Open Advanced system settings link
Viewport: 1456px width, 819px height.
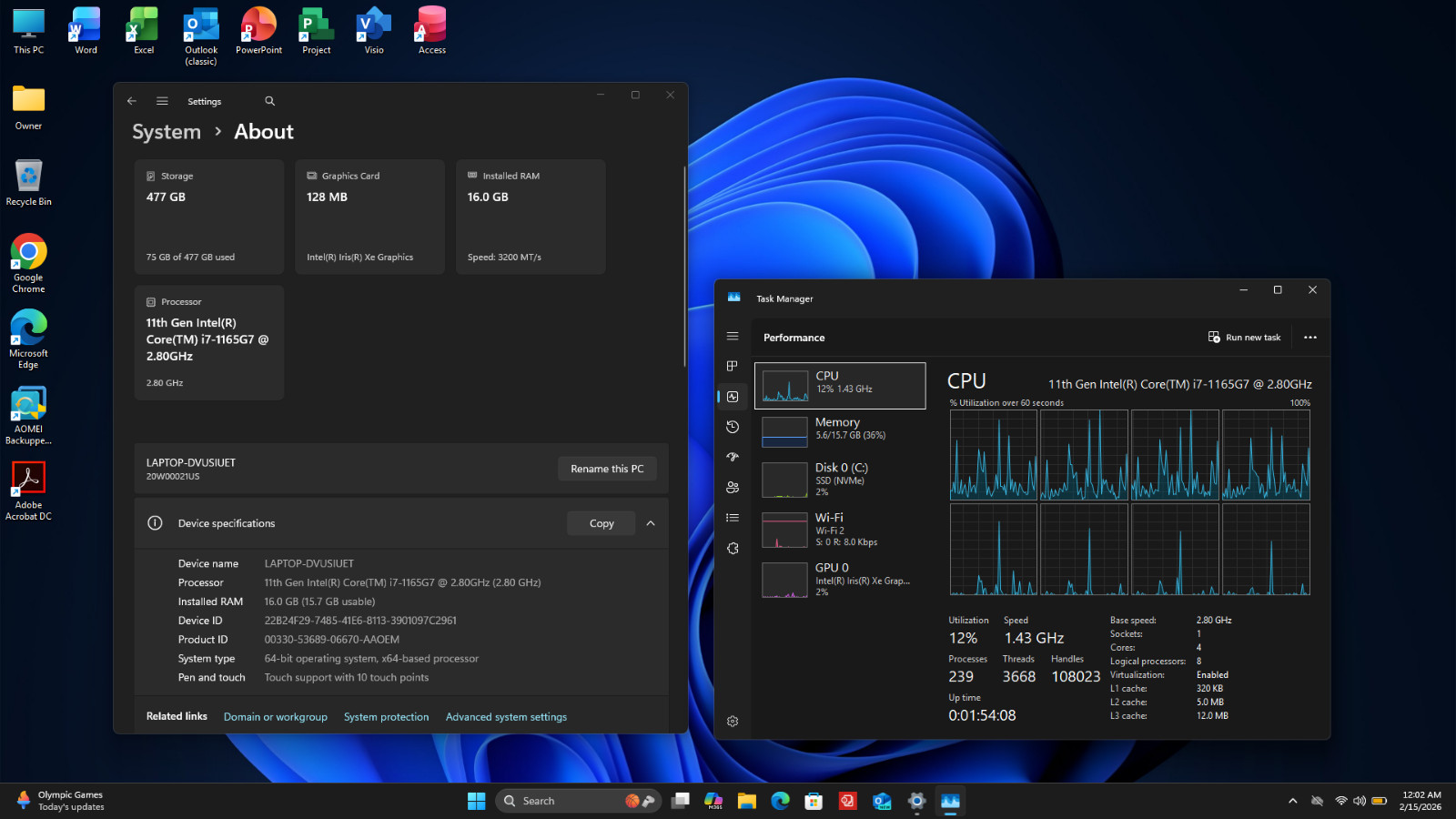click(506, 717)
